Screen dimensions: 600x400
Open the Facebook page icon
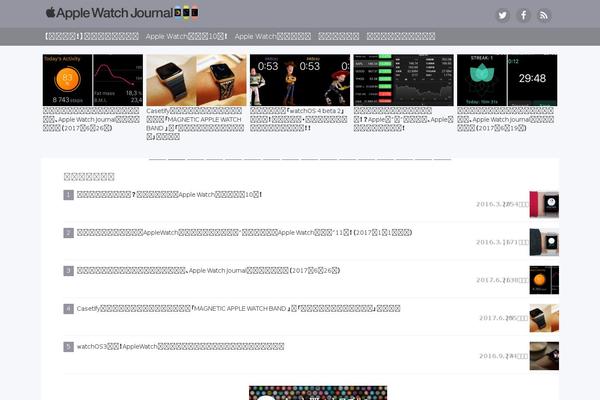point(523,15)
